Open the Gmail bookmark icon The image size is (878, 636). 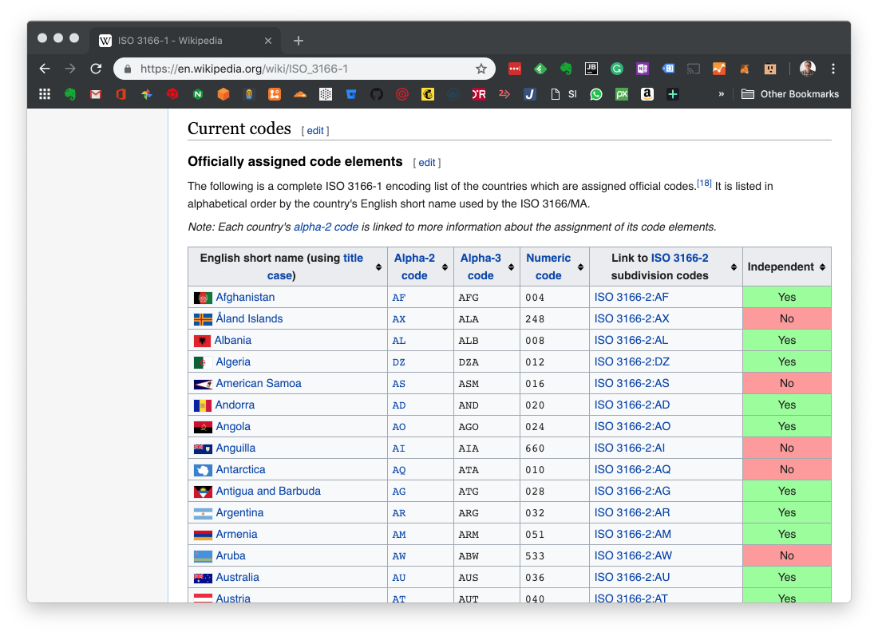(96, 94)
